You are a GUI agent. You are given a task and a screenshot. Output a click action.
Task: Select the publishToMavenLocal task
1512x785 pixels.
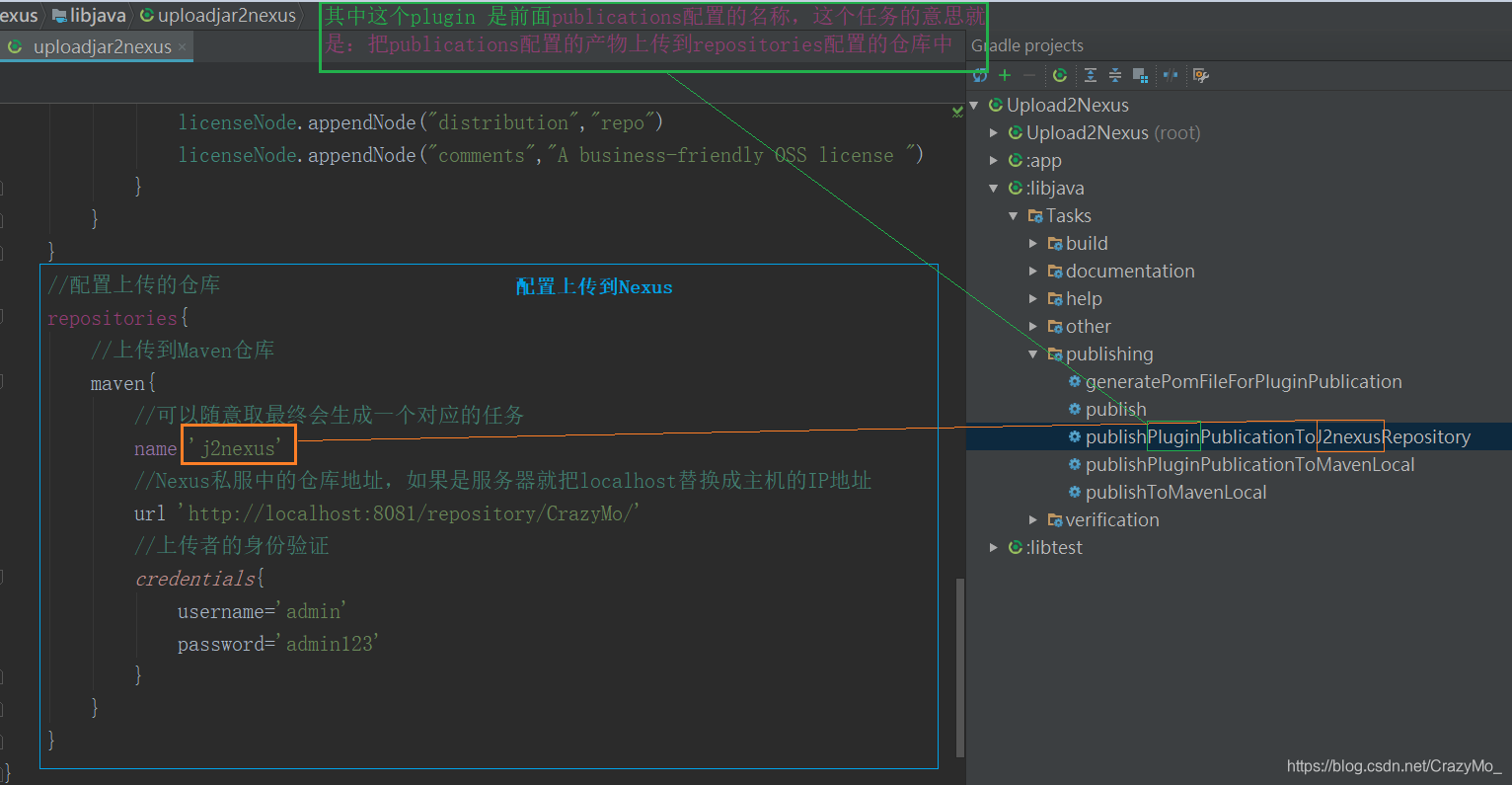(1175, 492)
